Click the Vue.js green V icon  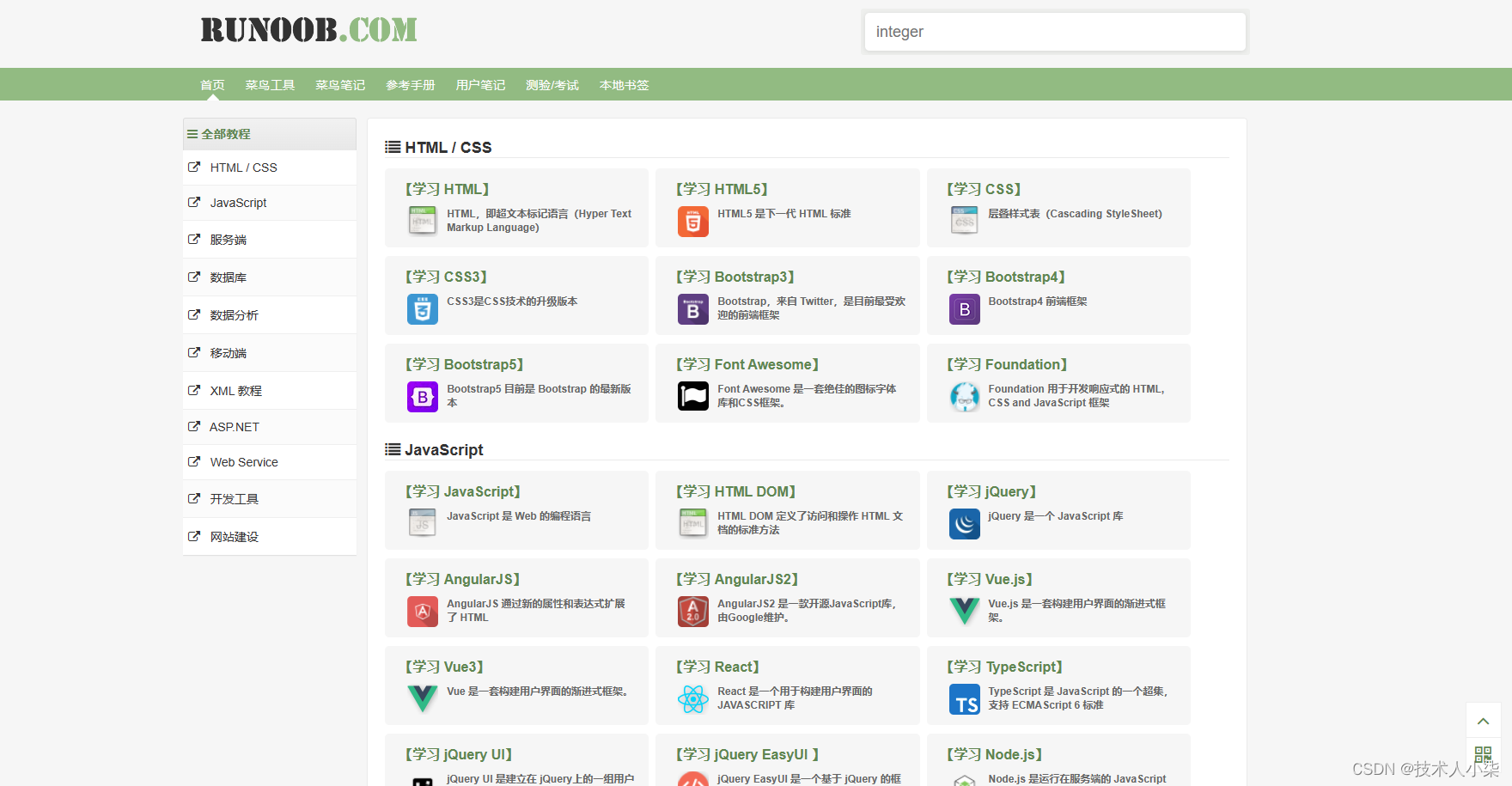pos(964,611)
